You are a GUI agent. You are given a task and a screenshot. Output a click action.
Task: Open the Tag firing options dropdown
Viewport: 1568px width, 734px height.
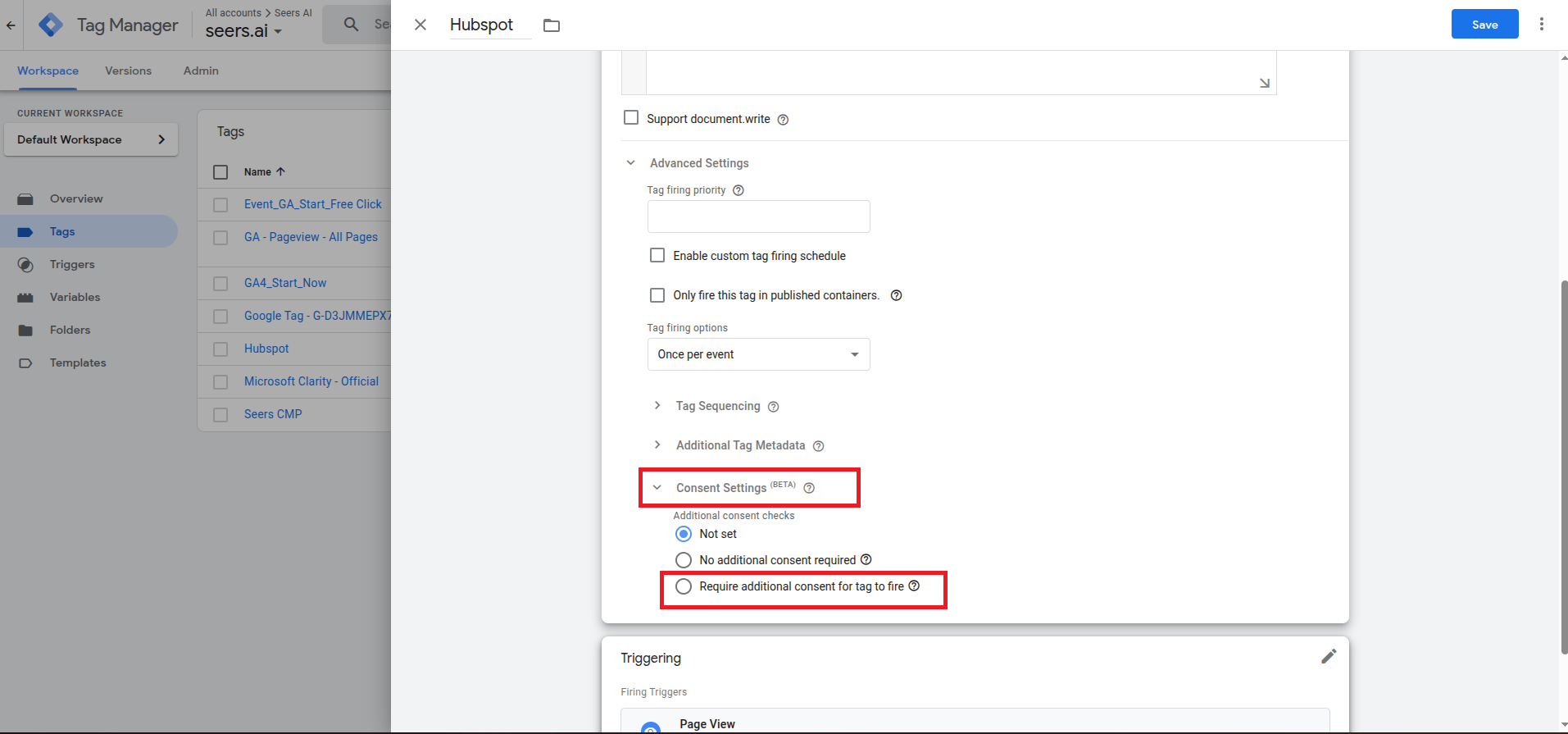758,354
